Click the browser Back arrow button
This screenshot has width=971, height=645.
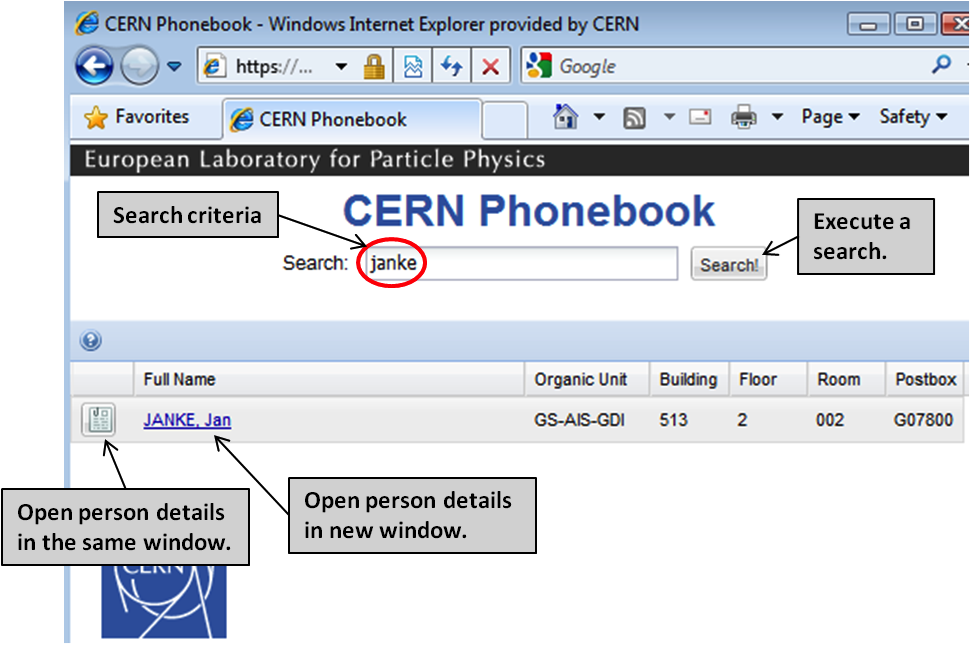94,67
